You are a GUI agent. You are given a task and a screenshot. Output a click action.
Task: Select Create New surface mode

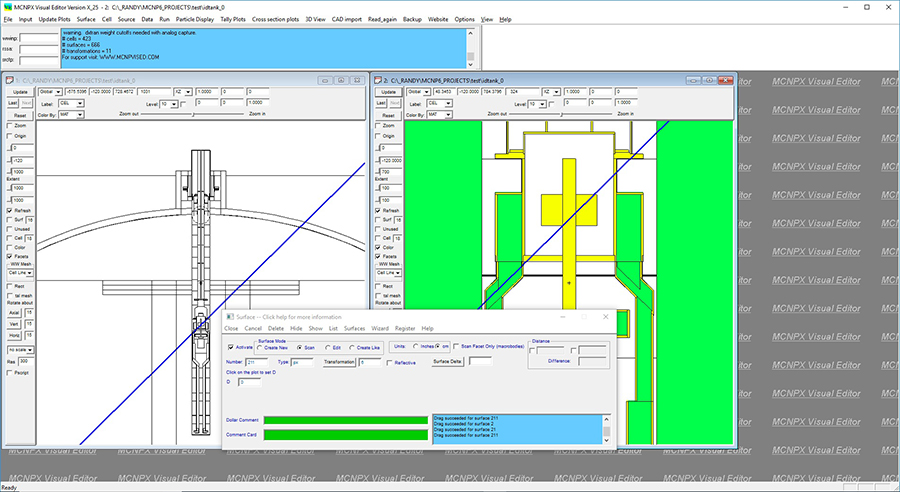coord(260,348)
